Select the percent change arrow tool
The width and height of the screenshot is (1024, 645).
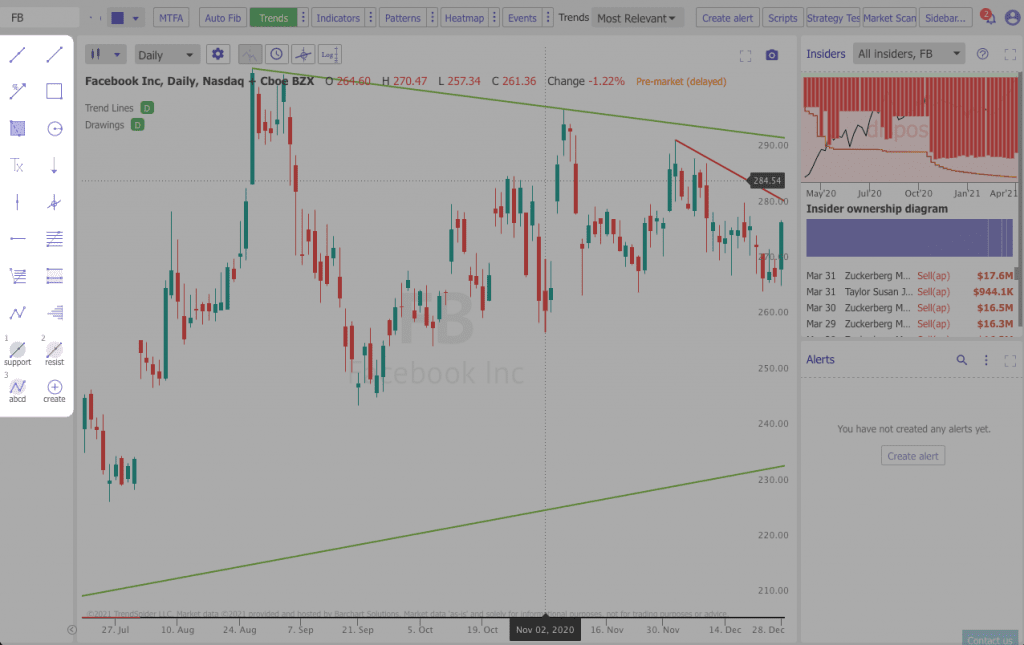click(18, 91)
